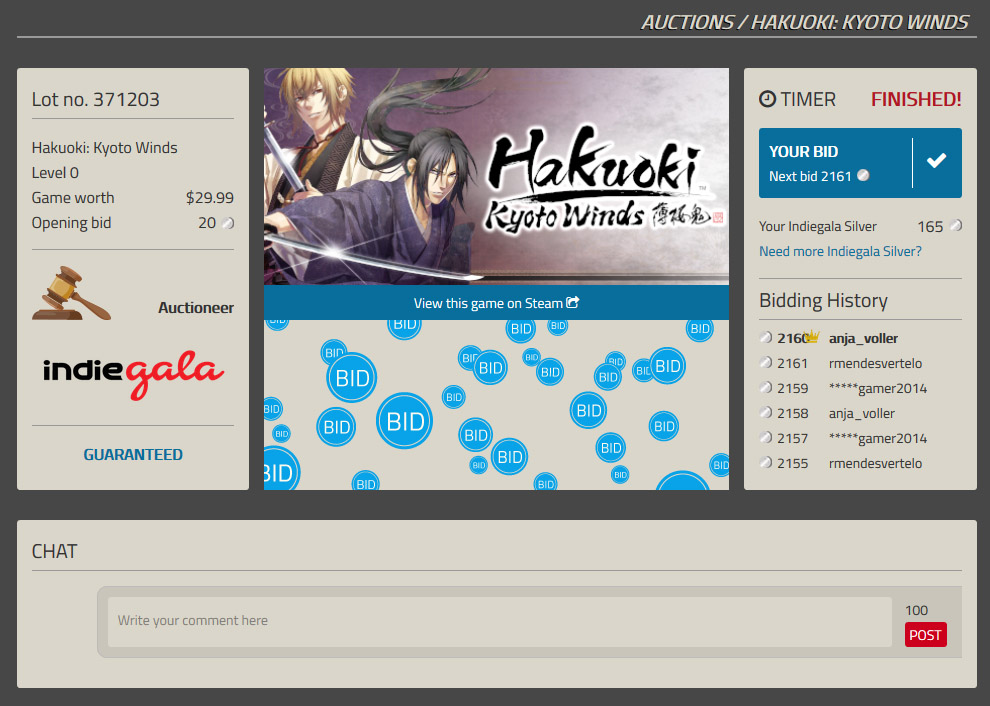Viewport: 990px width, 706px height.
Task: Click the silver coin beside balance 165
Action: click(956, 225)
